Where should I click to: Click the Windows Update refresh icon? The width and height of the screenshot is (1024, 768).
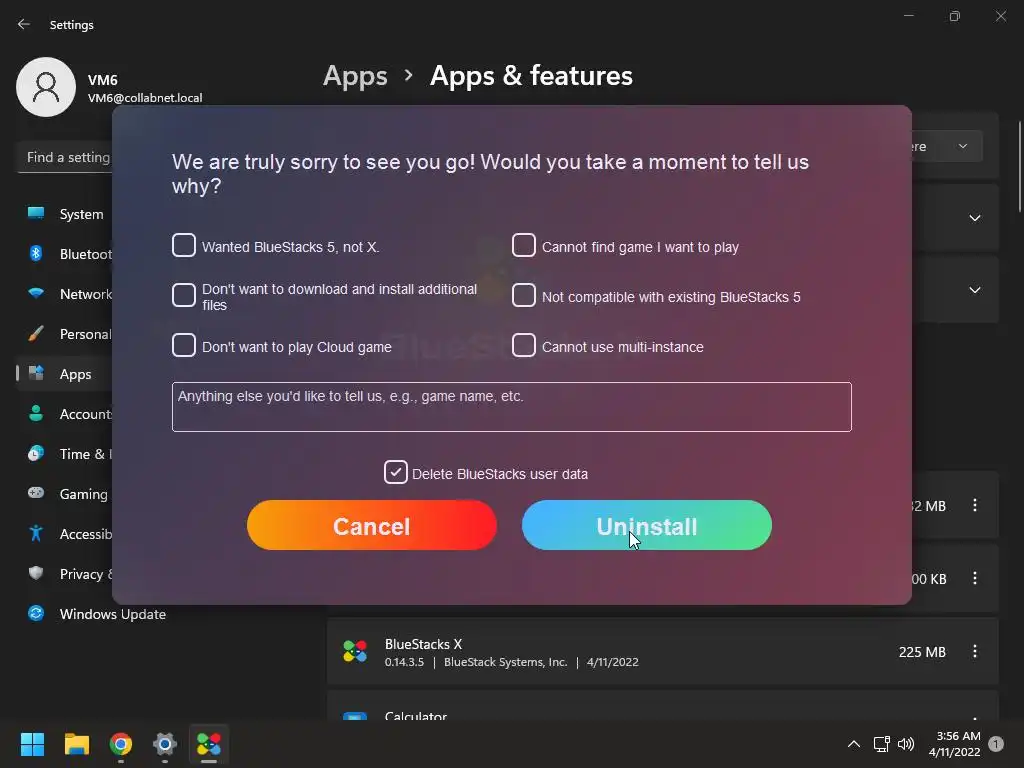(x=36, y=613)
